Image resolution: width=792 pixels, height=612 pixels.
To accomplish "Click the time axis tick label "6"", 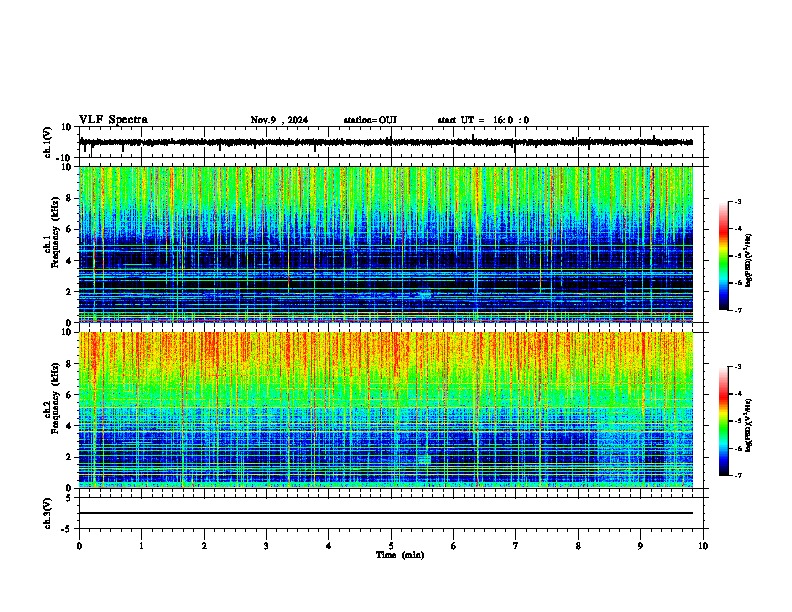I will pyautogui.click(x=454, y=546).
